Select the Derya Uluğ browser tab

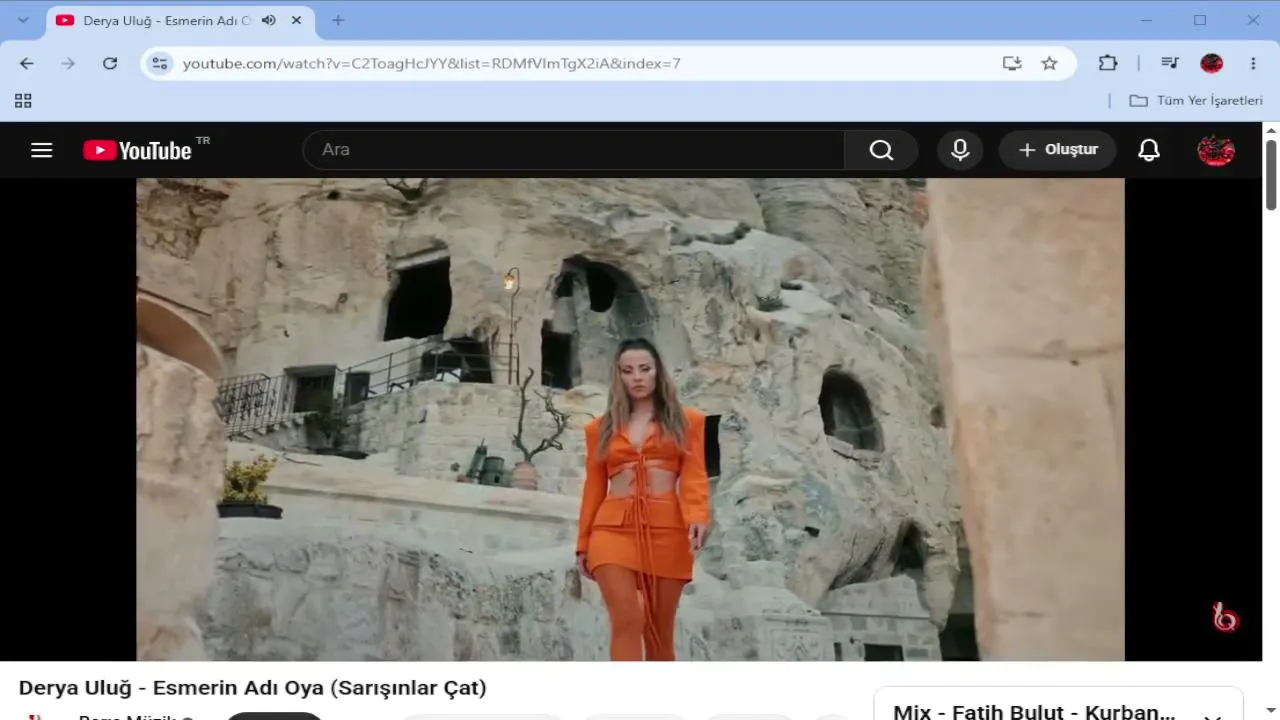tap(180, 20)
